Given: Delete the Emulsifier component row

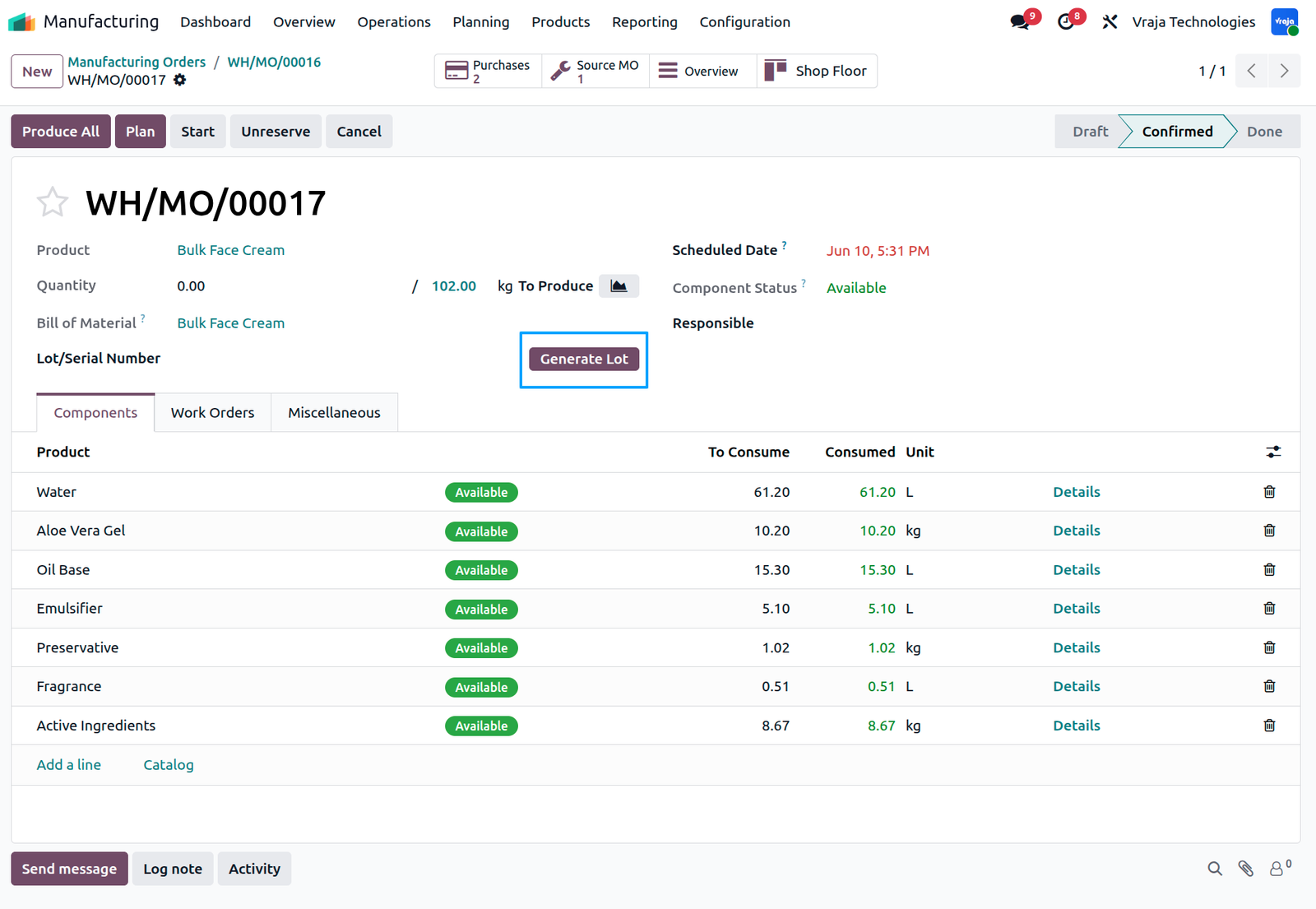Looking at the screenshot, I should pyautogui.click(x=1269, y=609).
